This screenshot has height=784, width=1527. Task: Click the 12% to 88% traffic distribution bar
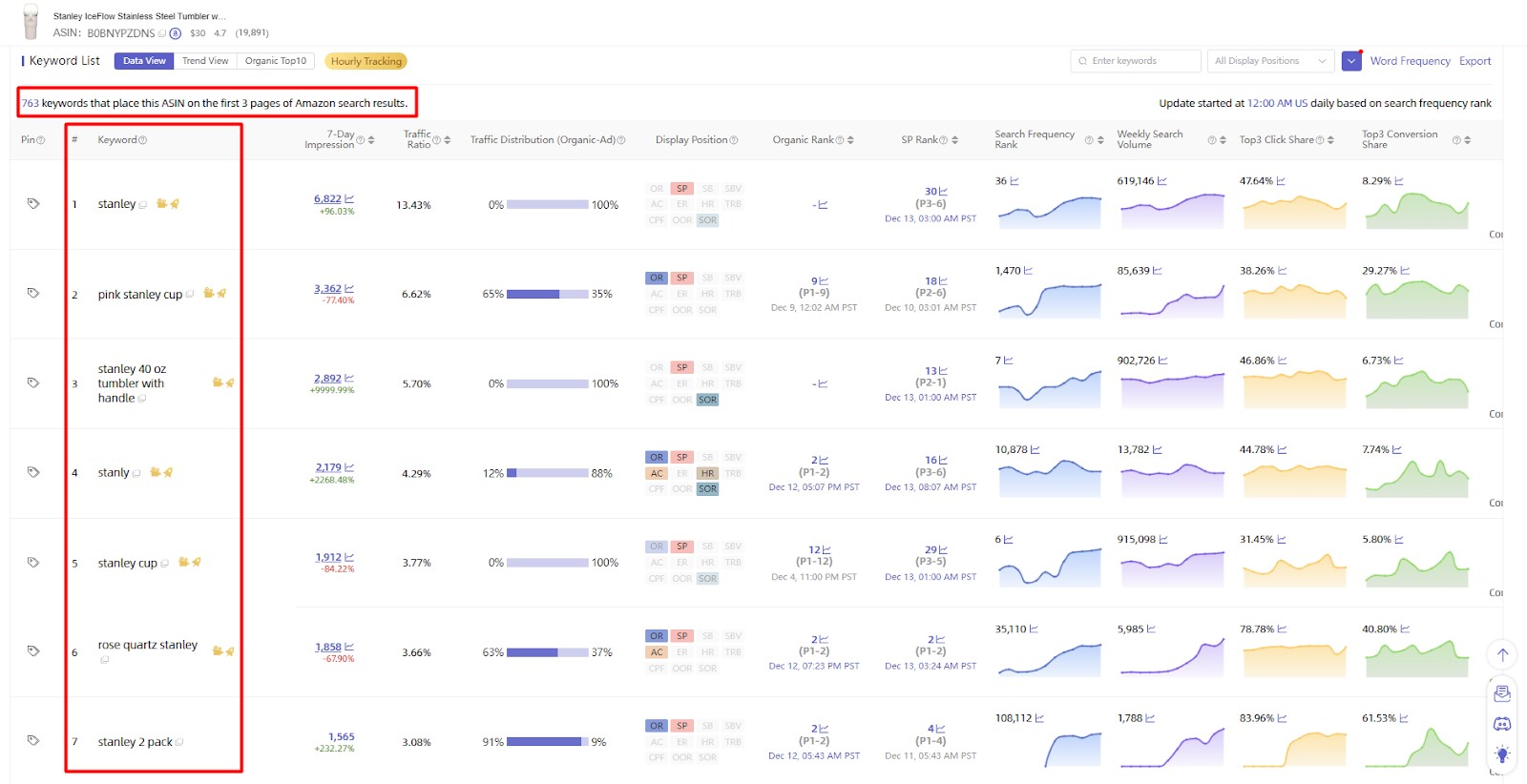[x=547, y=473]
